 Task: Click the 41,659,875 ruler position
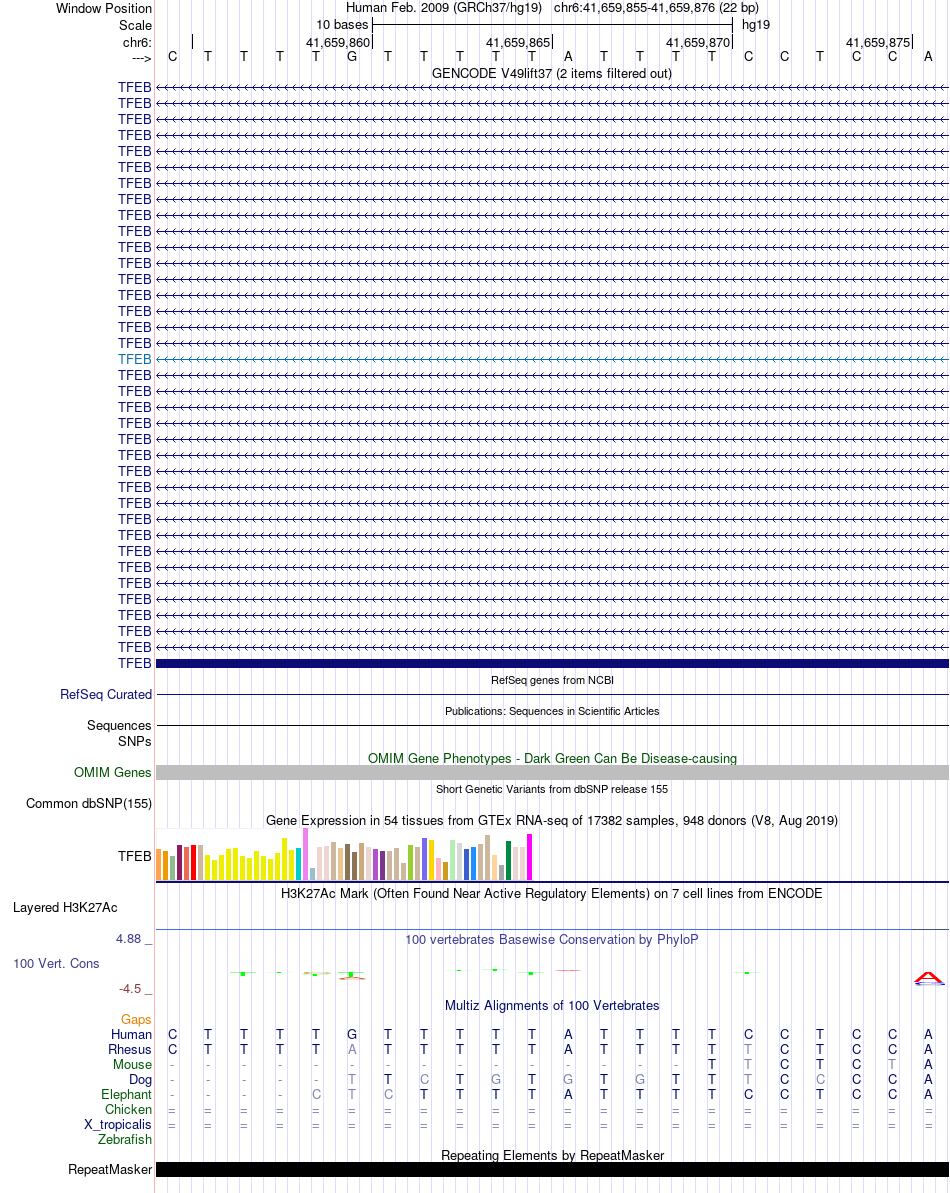pos(878,43)
